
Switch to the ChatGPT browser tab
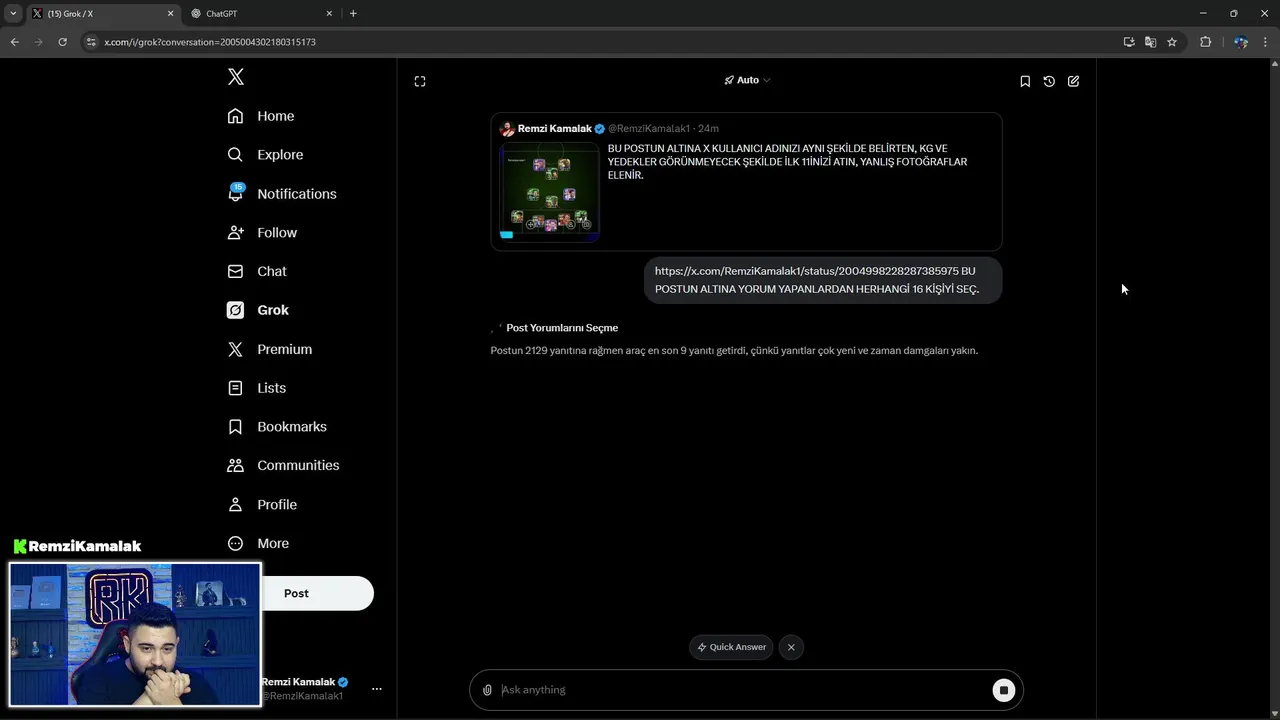tap(260, 13)
